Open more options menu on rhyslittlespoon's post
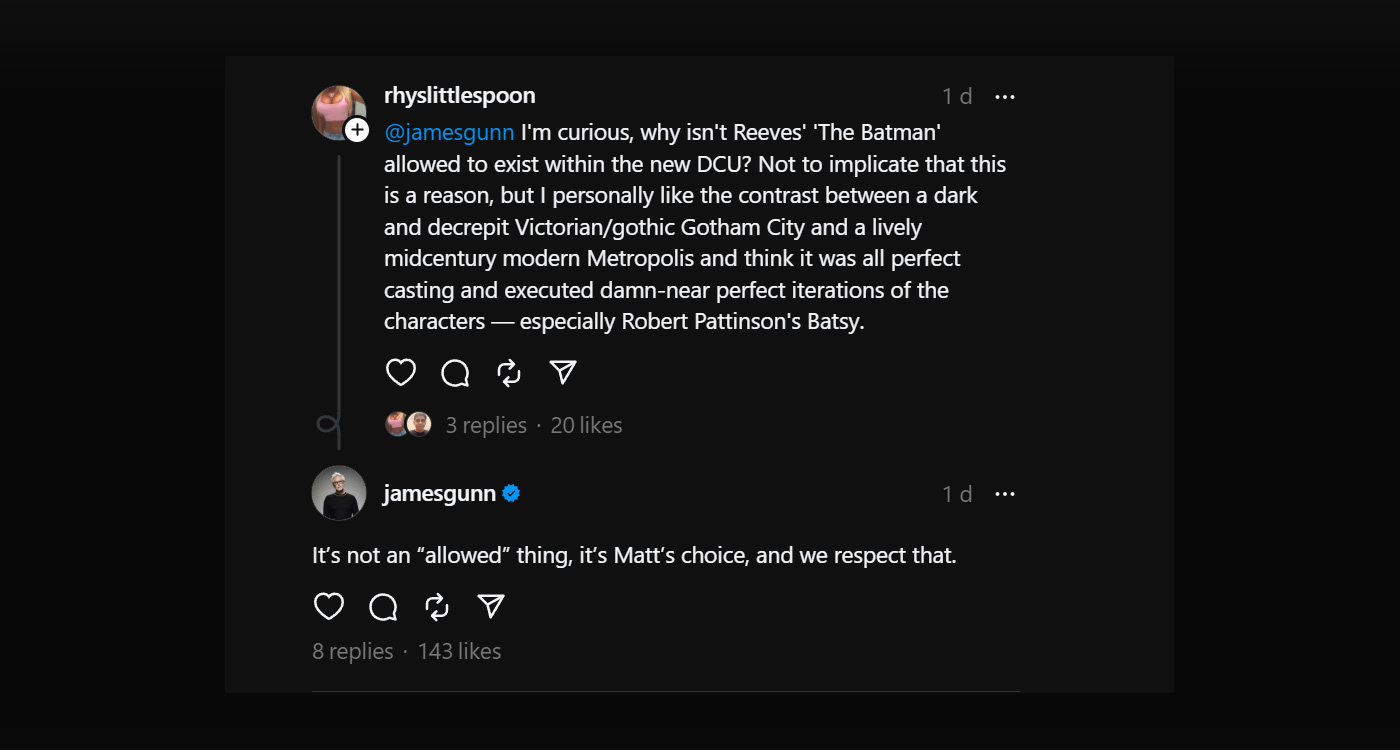Screen dimensions: 1400x750 tap(1005, 97)
